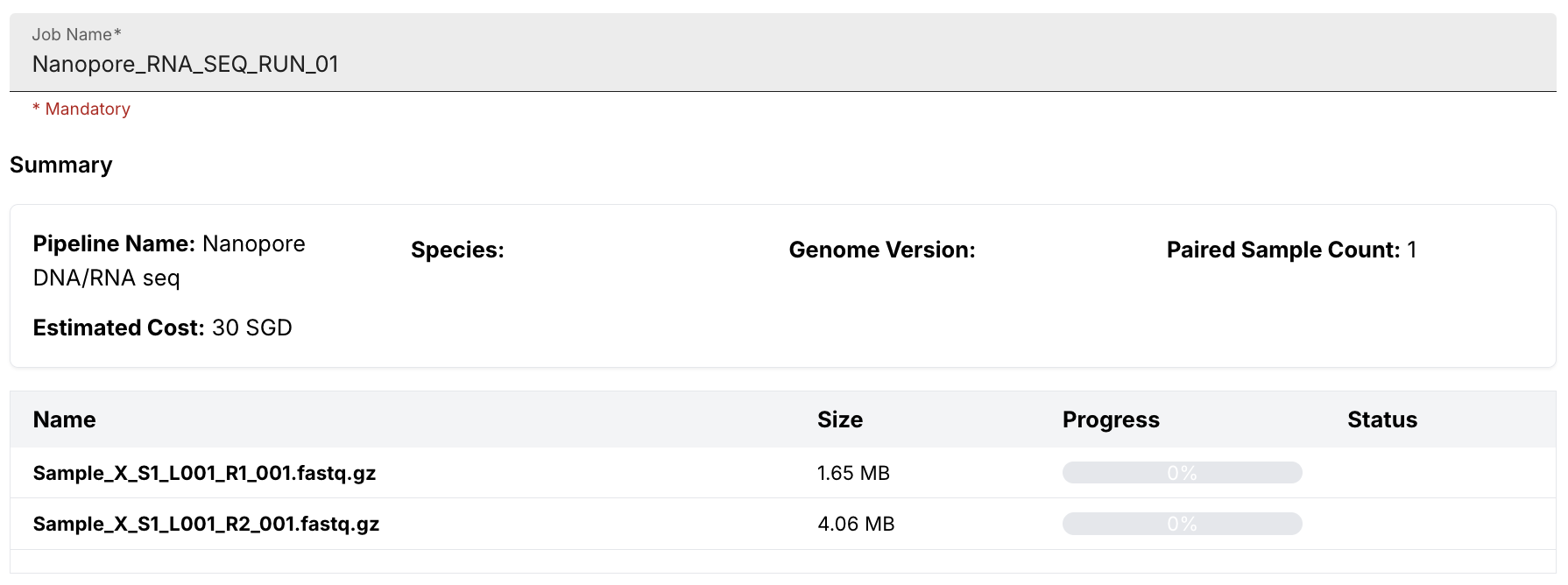Click the Summary heading
Viewport: 1568px width, 585px height.
coord(61,165)
